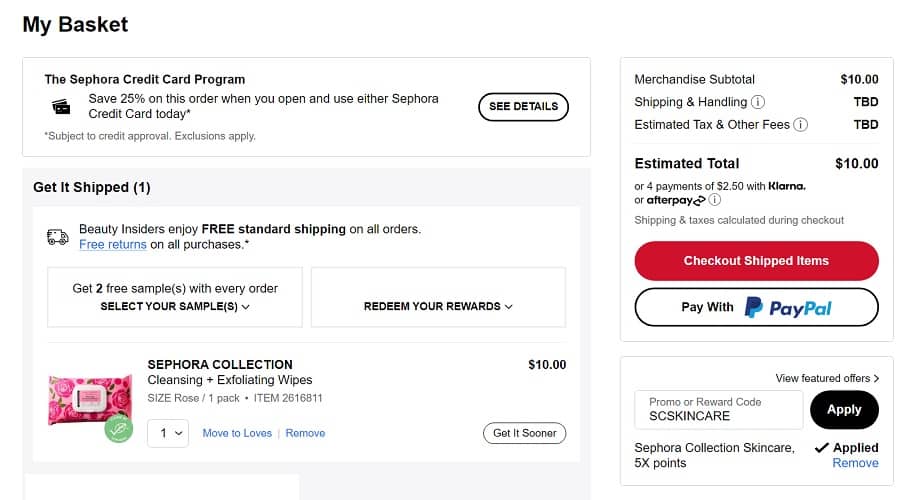
Task: Expand Select Your Sample(s) dropdown
Action: pos(175,306)
